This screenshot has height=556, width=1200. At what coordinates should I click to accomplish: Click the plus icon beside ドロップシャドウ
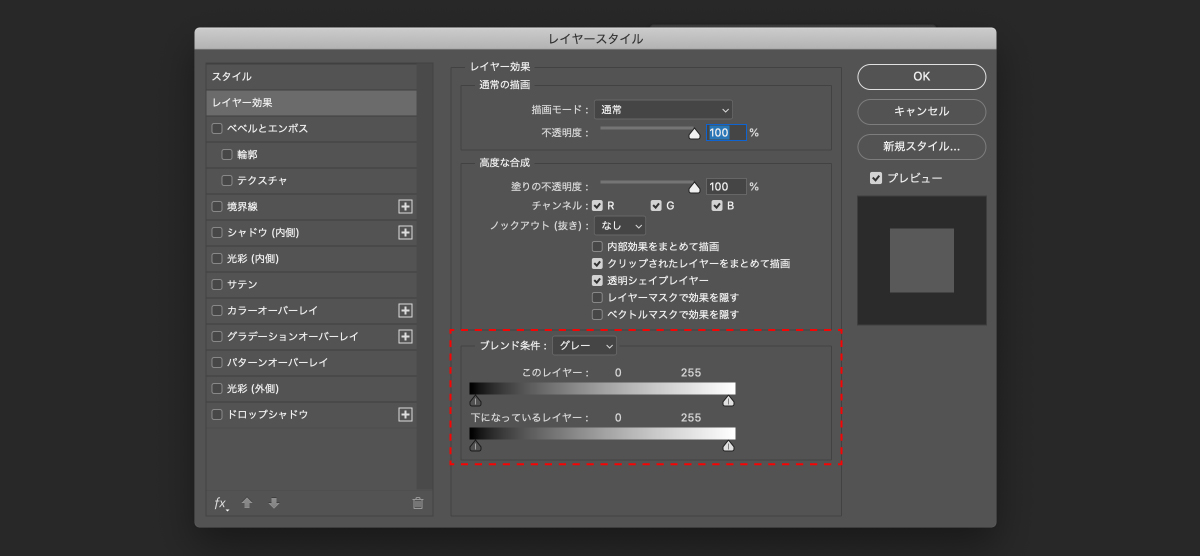point(405,415)
